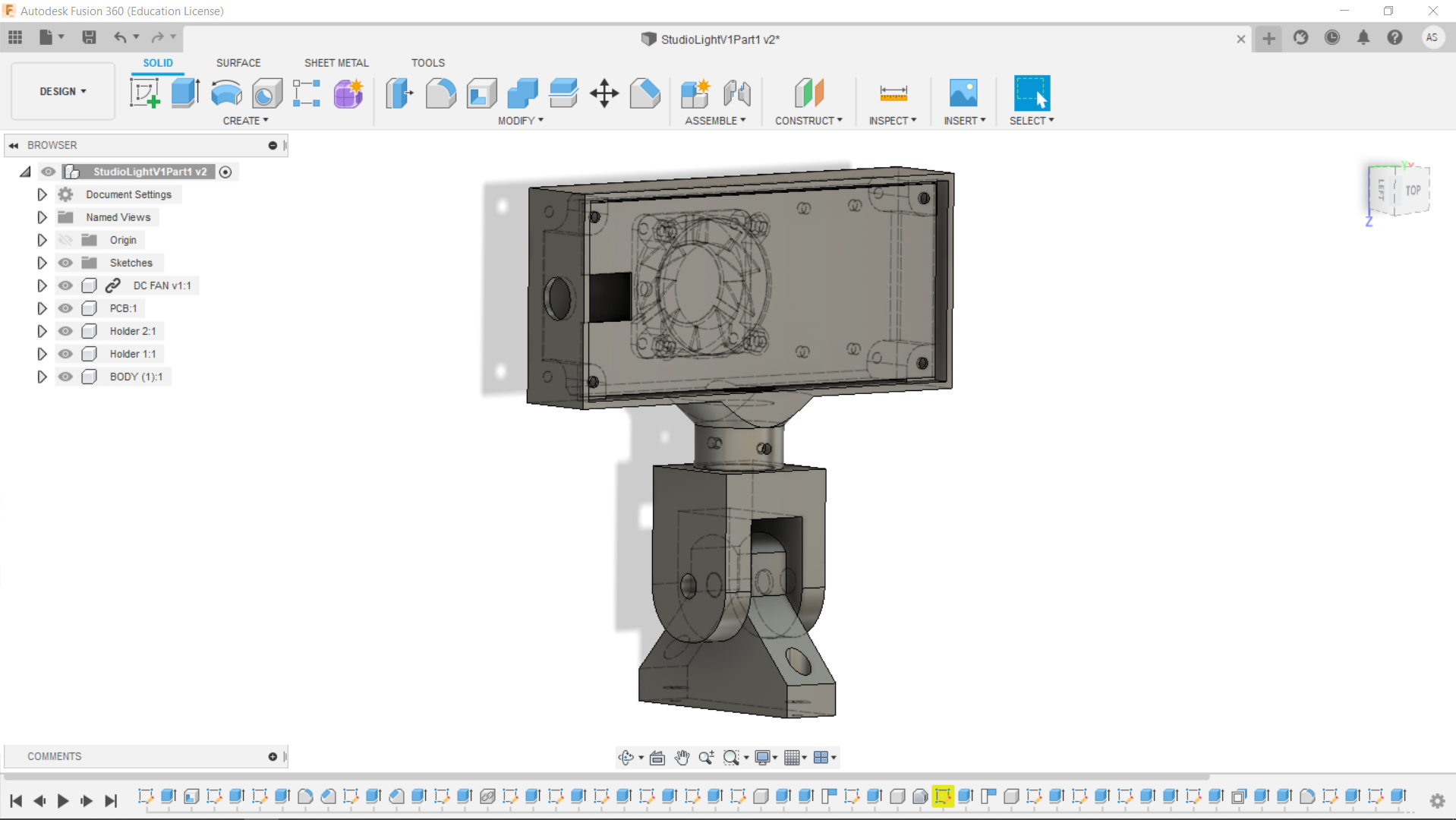The image size is (1456, 820).
Task: Select the Shell tool
Action: point(481,93)
